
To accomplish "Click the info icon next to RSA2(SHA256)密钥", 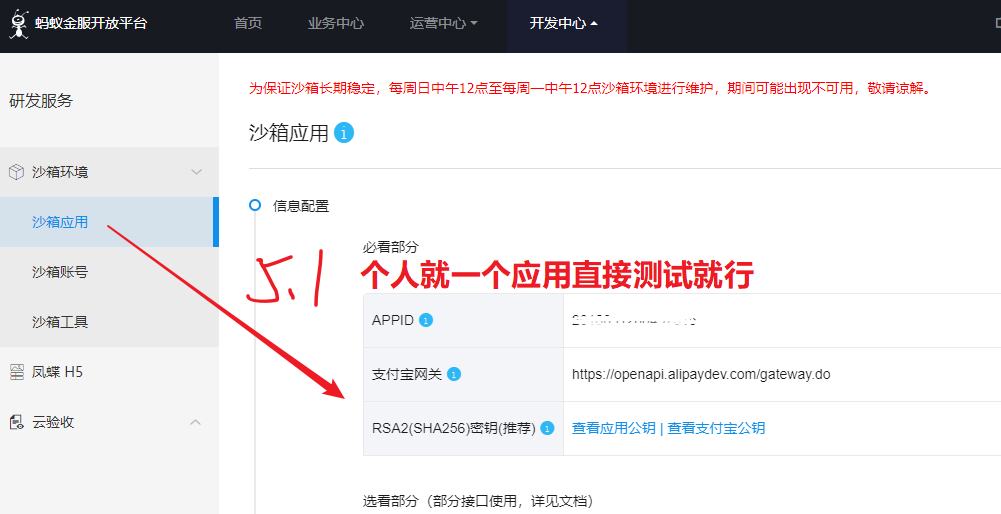I will coord(547,428).
